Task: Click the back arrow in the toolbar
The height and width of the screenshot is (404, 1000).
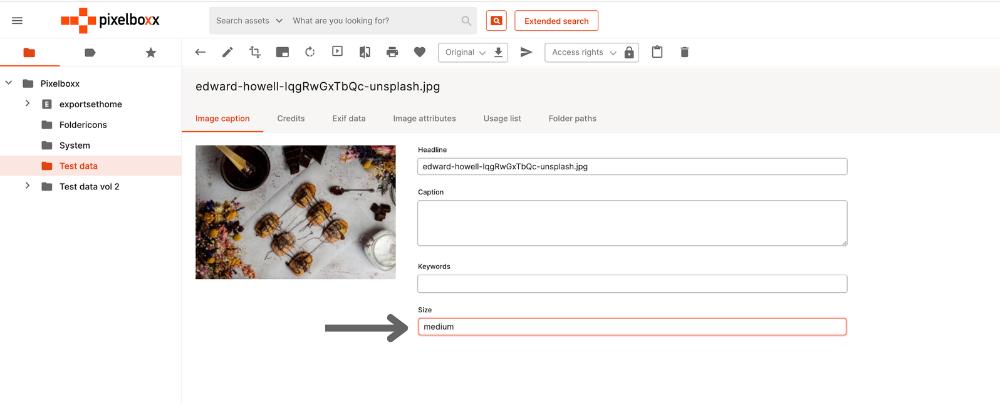Action: (200, 52)
